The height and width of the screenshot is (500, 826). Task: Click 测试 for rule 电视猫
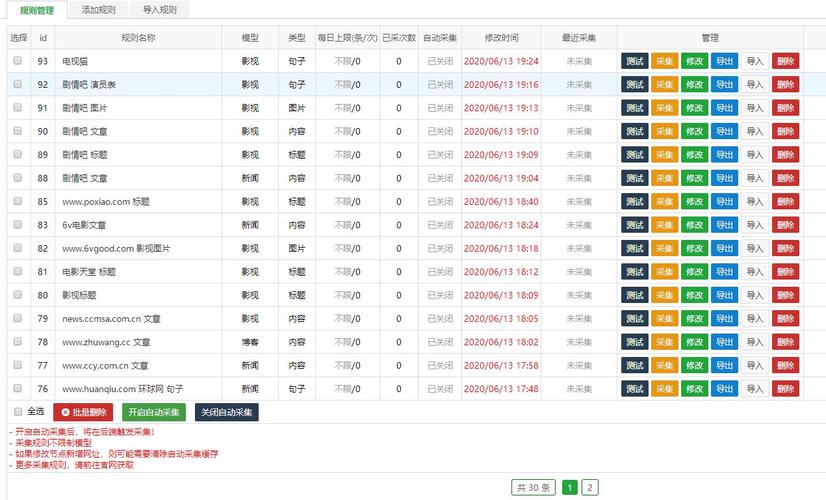[635, 61]
